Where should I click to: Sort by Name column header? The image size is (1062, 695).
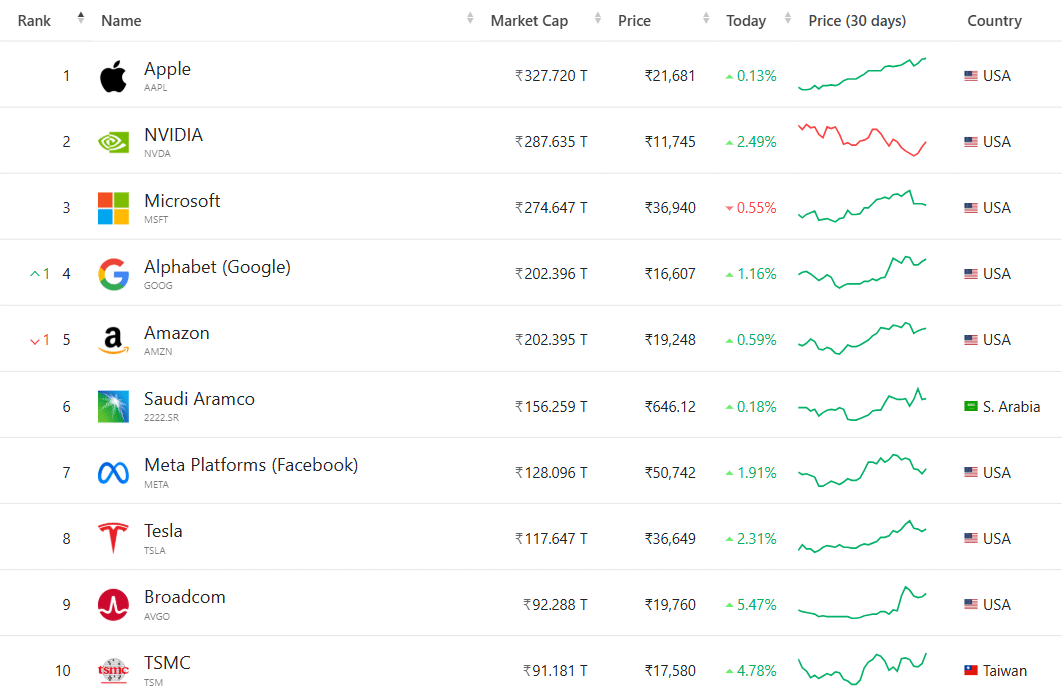[x=121, y=21]
